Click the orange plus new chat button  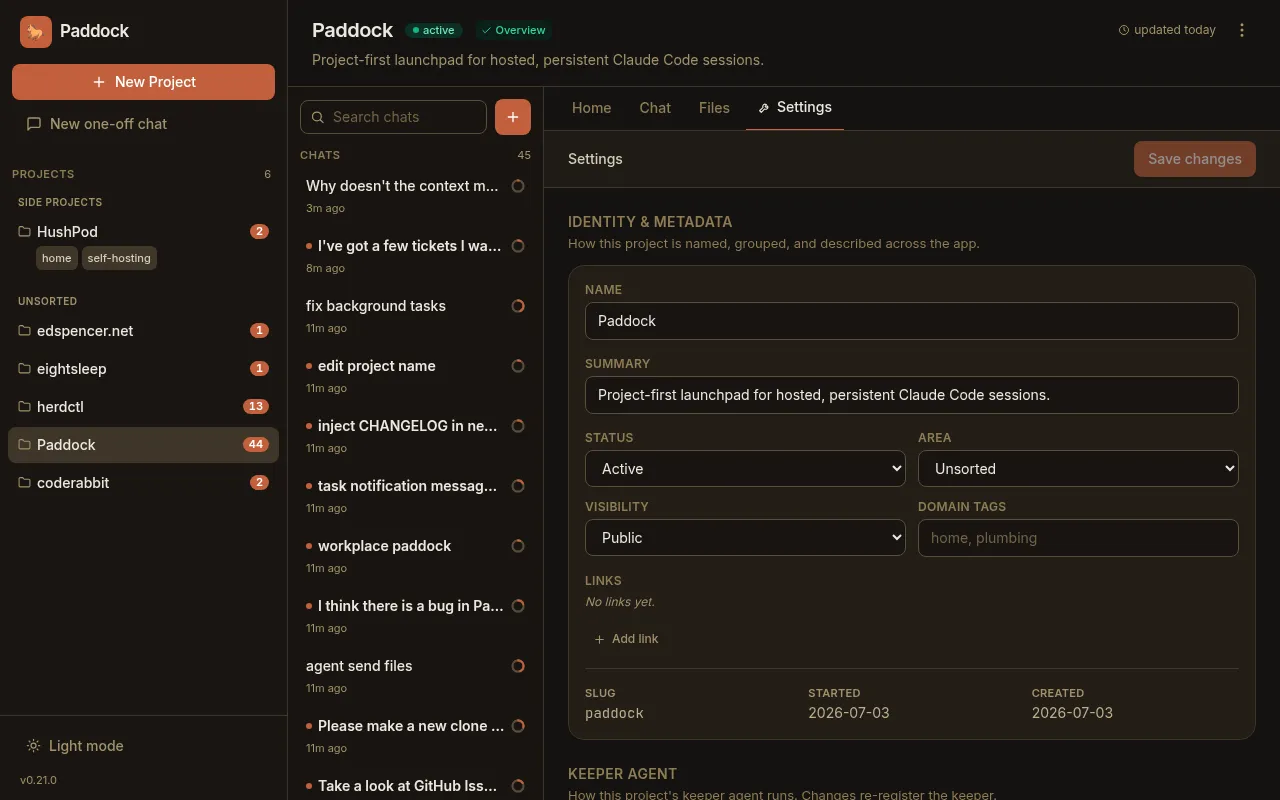[x=513, y=117]
